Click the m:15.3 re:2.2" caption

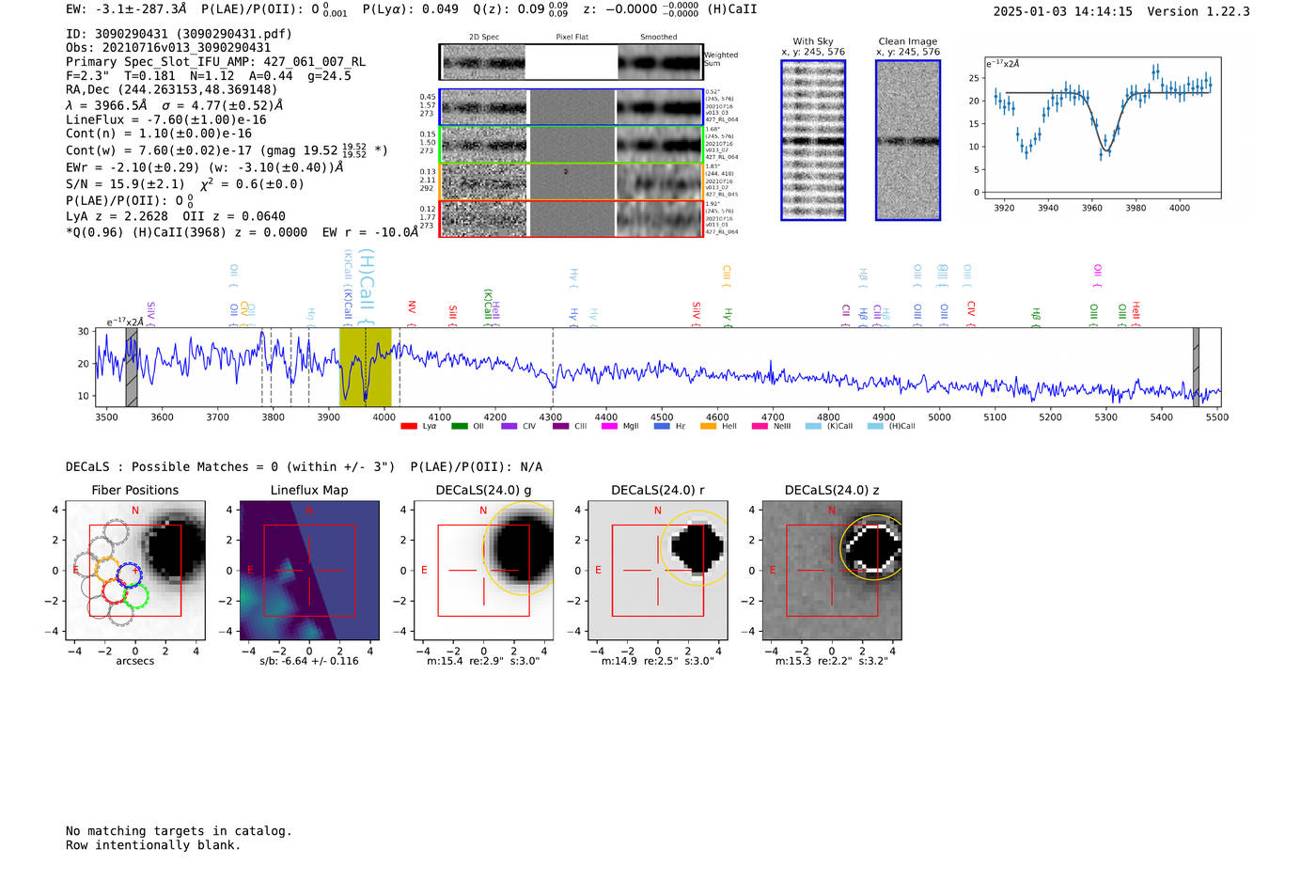click(832, 661)
